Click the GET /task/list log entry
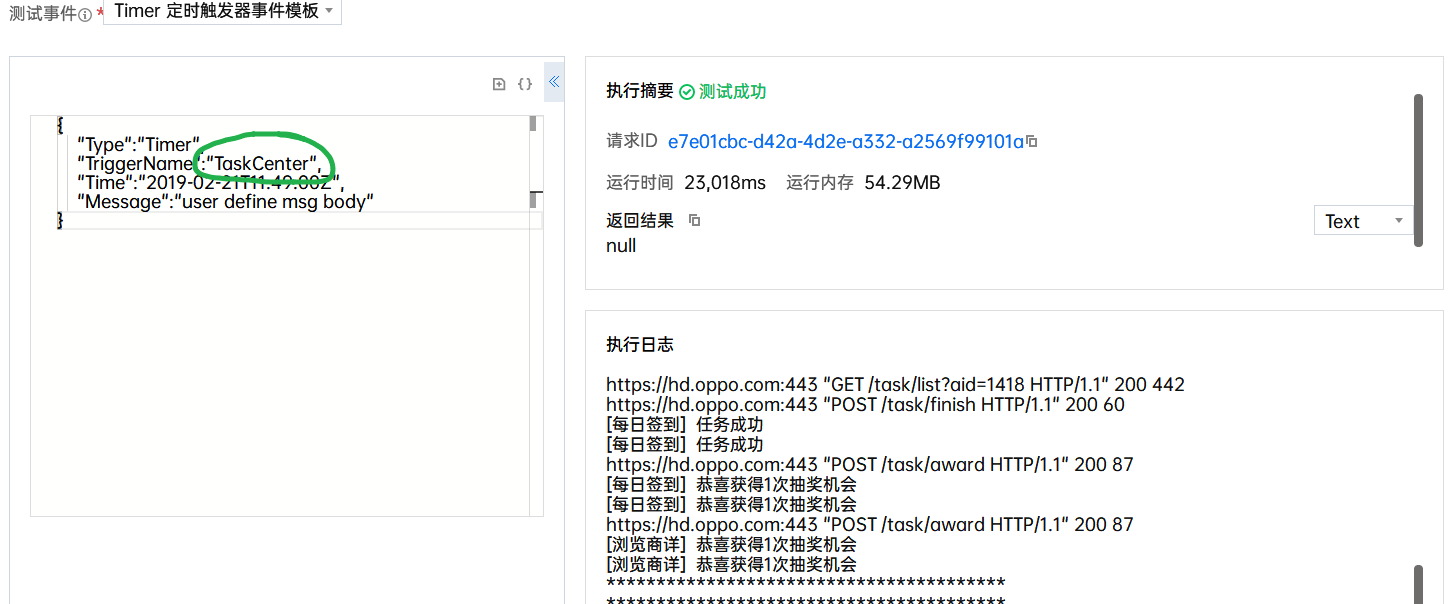Screen dimensions: 1456x604 pyautogui.click(x=895, y=384)
